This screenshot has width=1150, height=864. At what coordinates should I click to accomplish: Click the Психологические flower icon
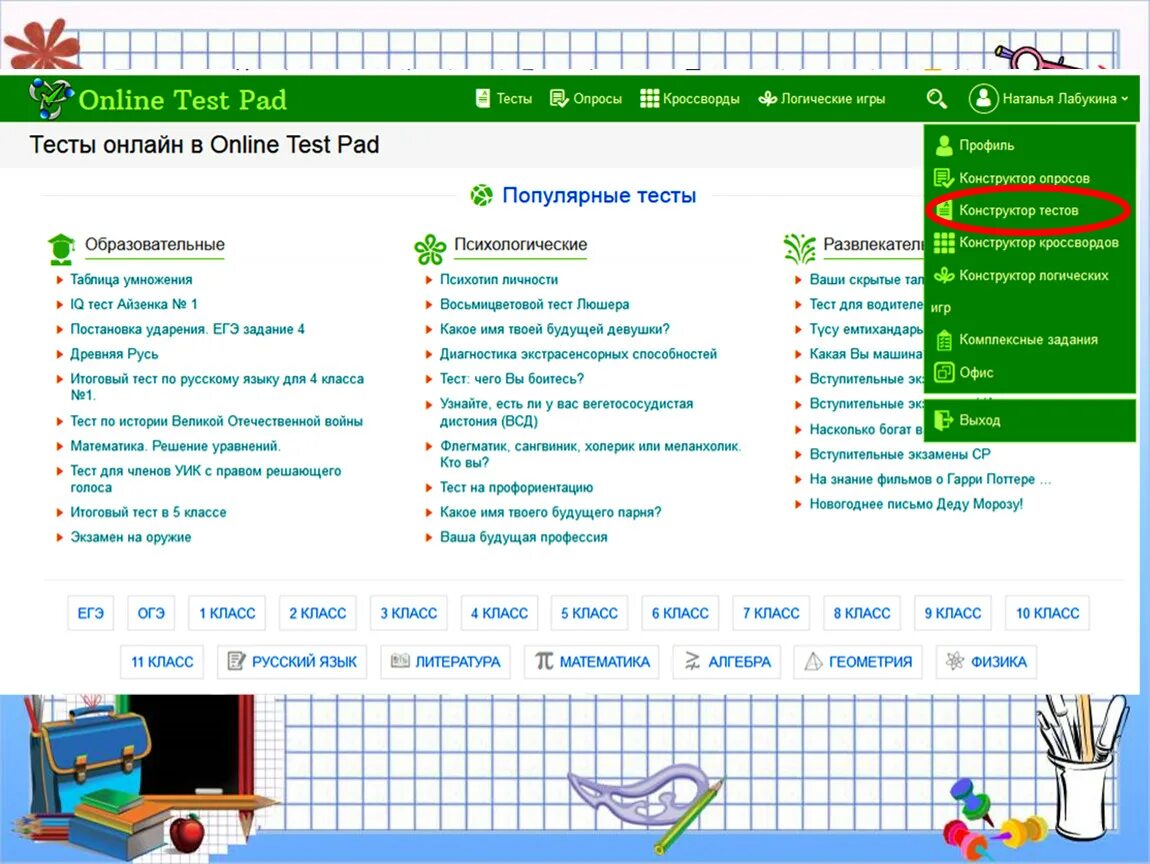pyautogui.click(x=430, y=249)
